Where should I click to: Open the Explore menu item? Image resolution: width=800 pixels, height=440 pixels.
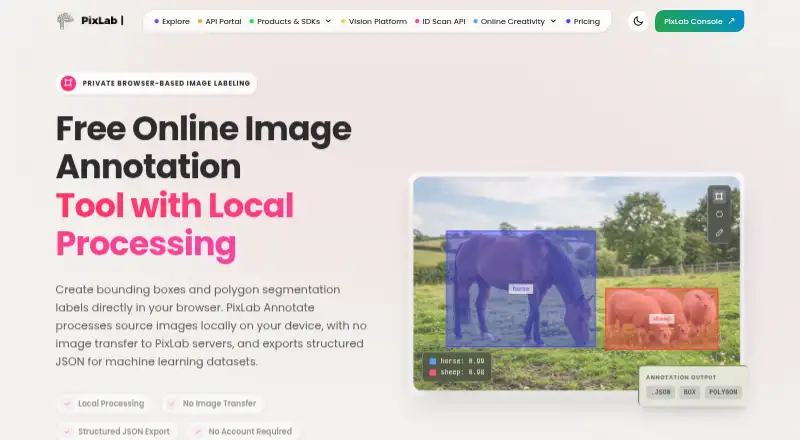172,21
